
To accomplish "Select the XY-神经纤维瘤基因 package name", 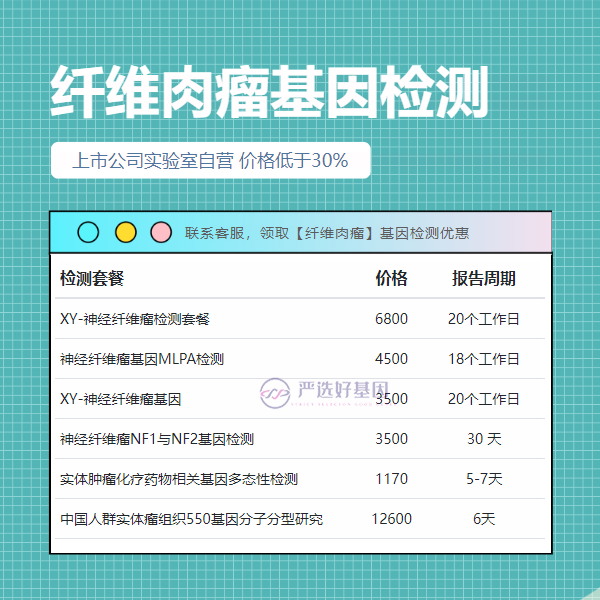I will click(x=120, y=399).
